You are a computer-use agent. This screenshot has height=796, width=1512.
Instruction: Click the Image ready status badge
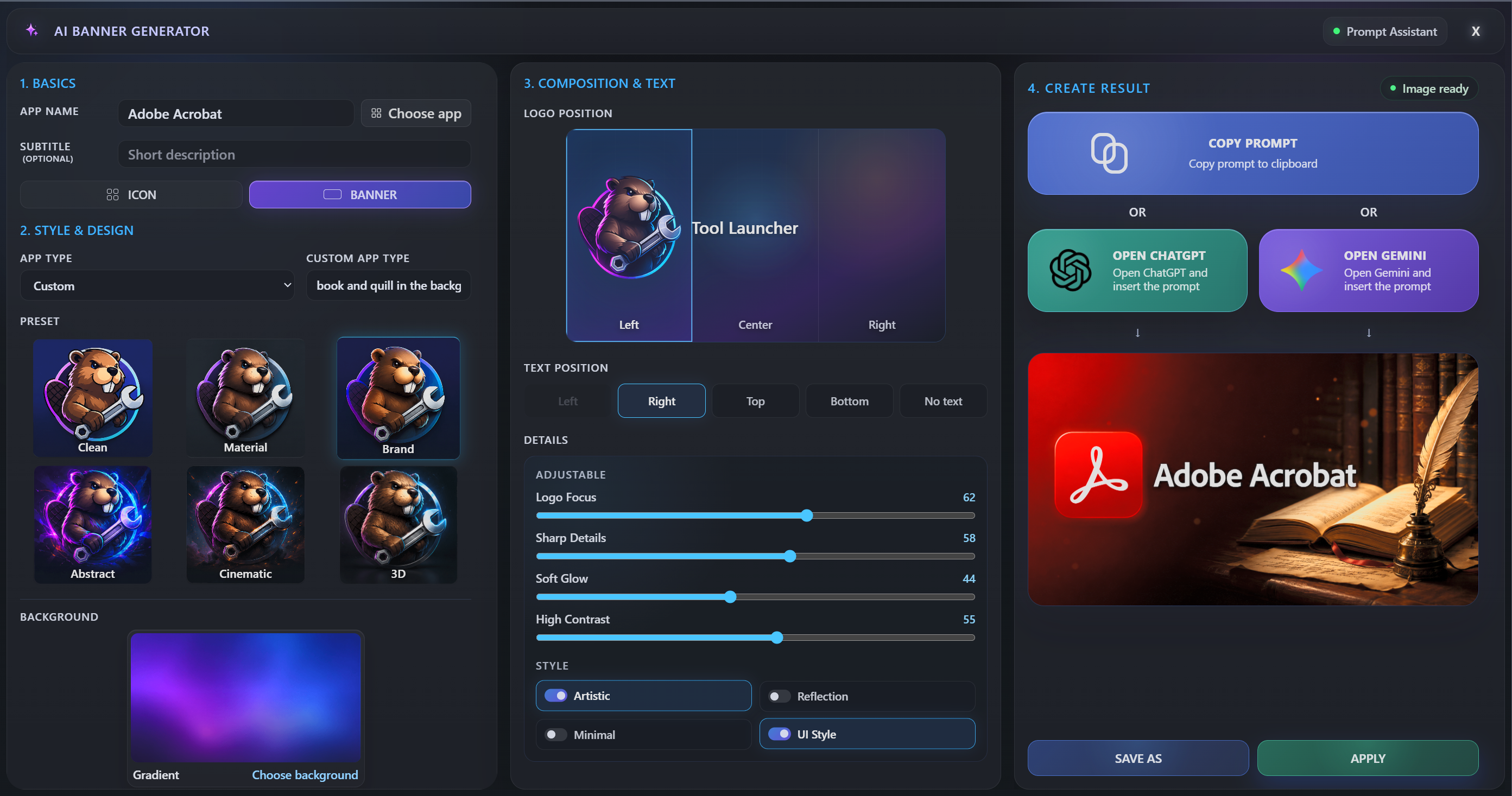[1429, 88]
